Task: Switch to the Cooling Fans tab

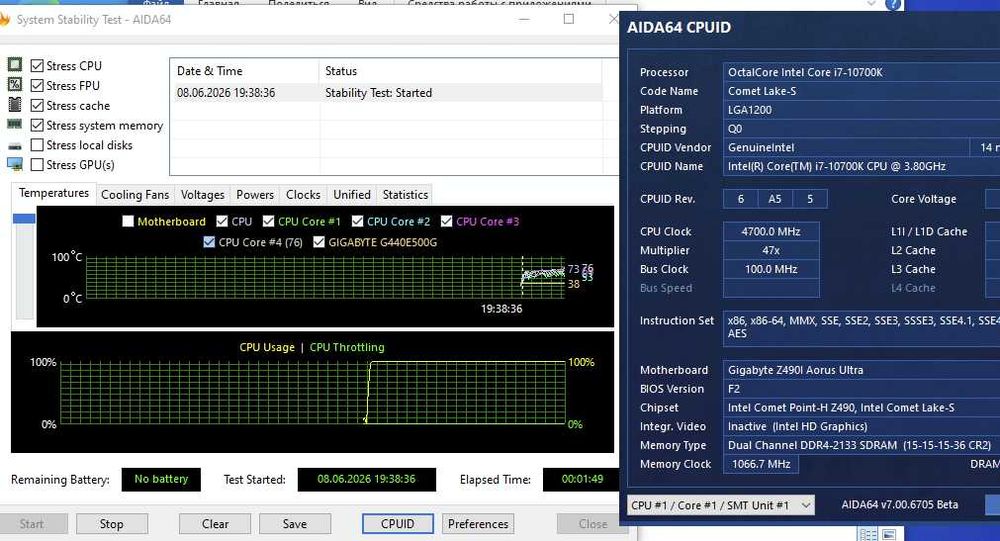Action: [135, 195]
